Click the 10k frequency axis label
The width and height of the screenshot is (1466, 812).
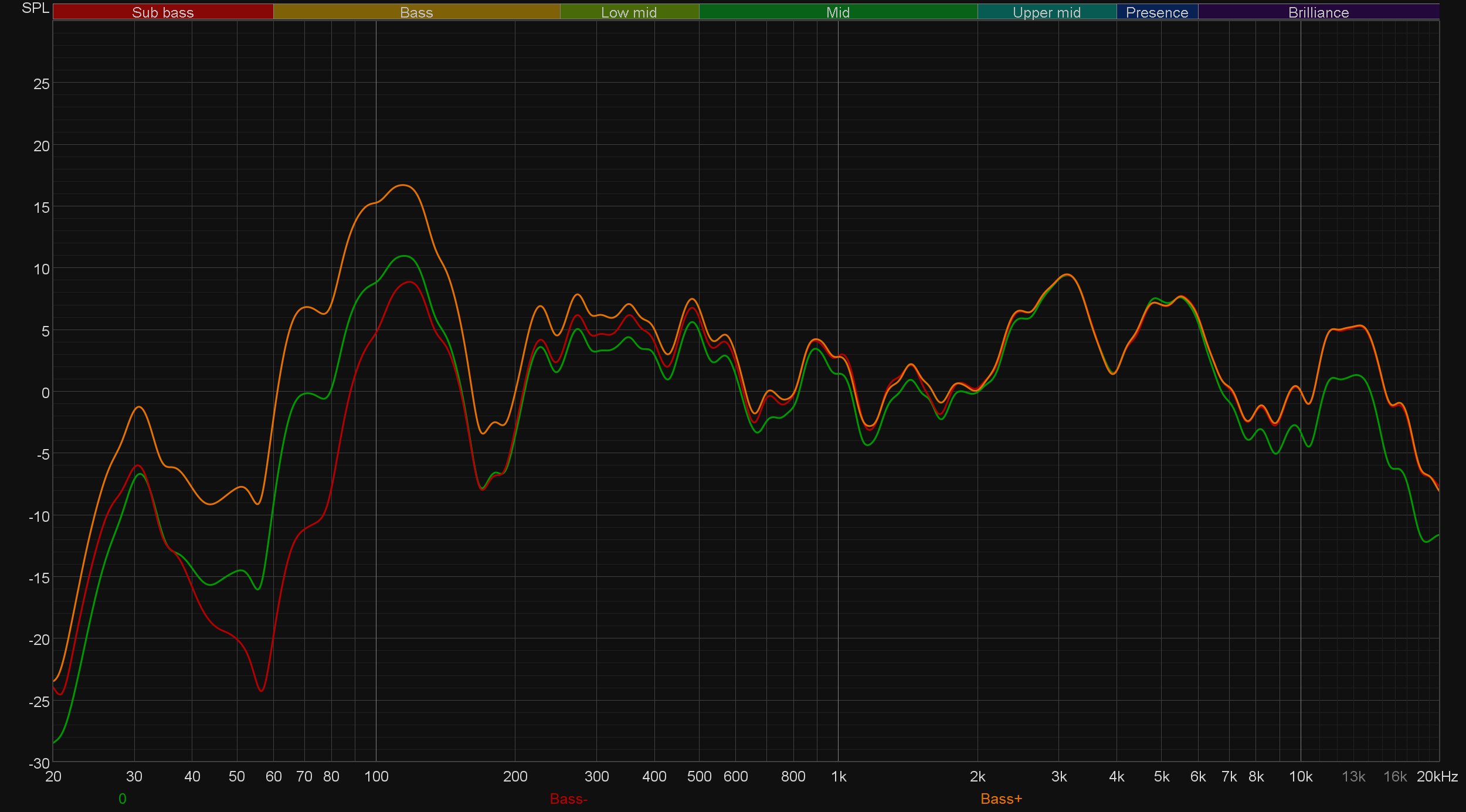[1300, 776]
